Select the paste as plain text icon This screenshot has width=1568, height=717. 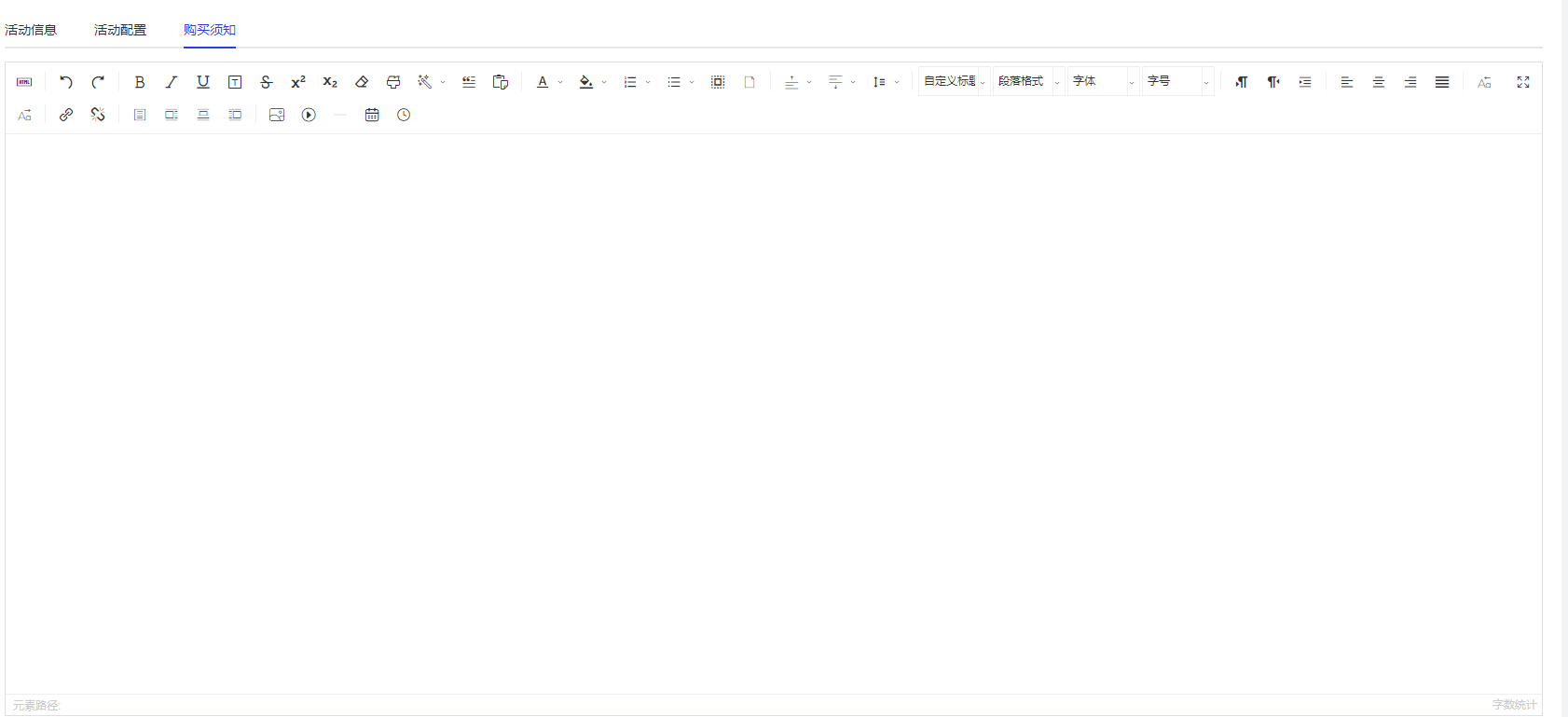[501, 82]
